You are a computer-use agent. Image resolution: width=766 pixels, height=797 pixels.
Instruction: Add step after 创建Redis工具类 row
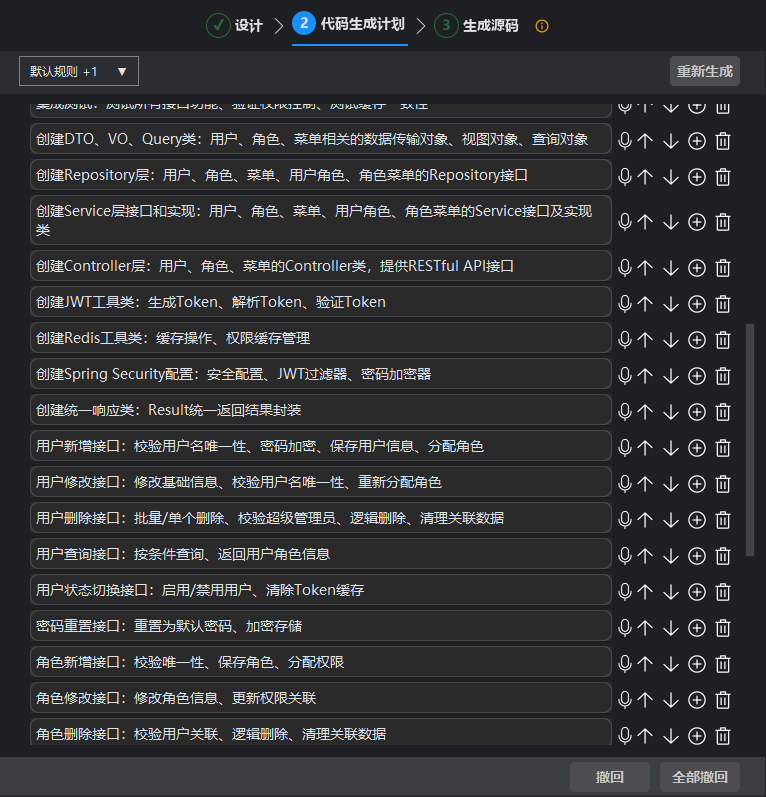[697, 340]
